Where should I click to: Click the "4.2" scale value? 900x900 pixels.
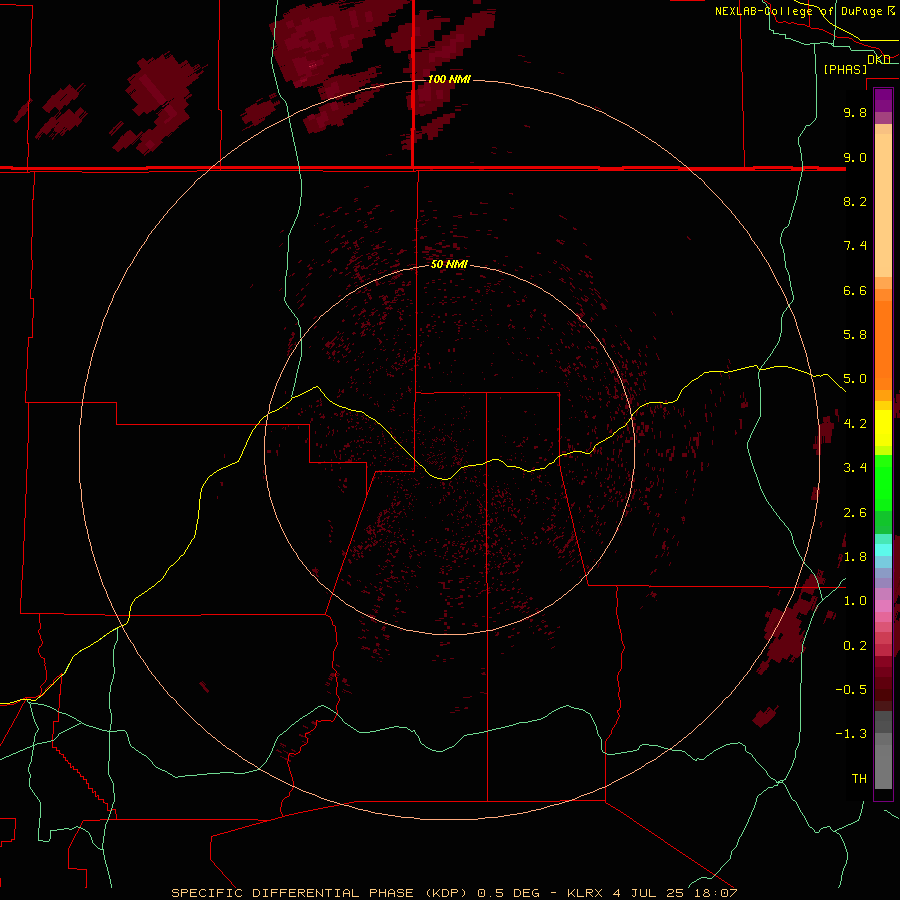click(855, 424)
